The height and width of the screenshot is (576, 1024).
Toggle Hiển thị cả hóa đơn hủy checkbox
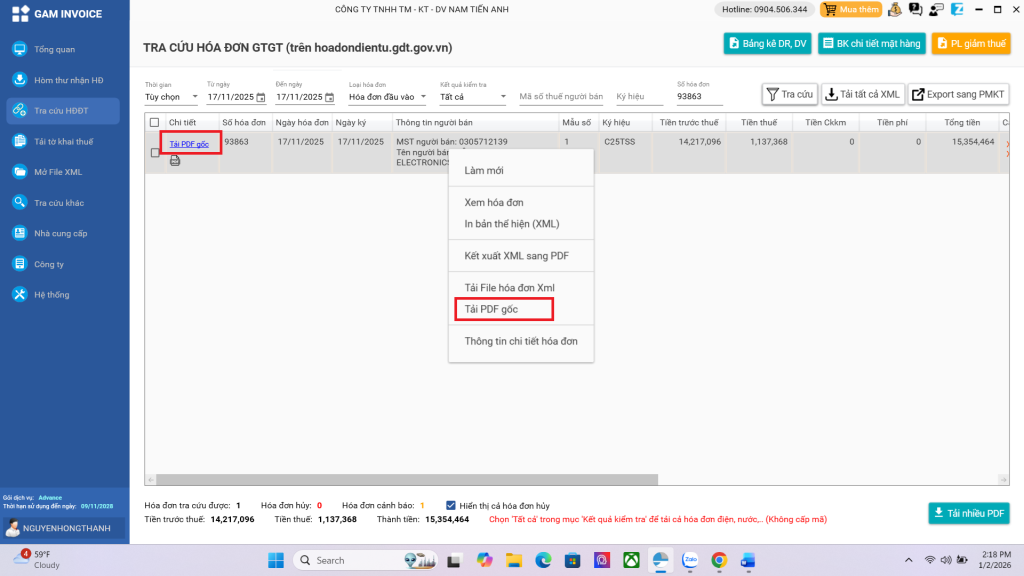451,506
